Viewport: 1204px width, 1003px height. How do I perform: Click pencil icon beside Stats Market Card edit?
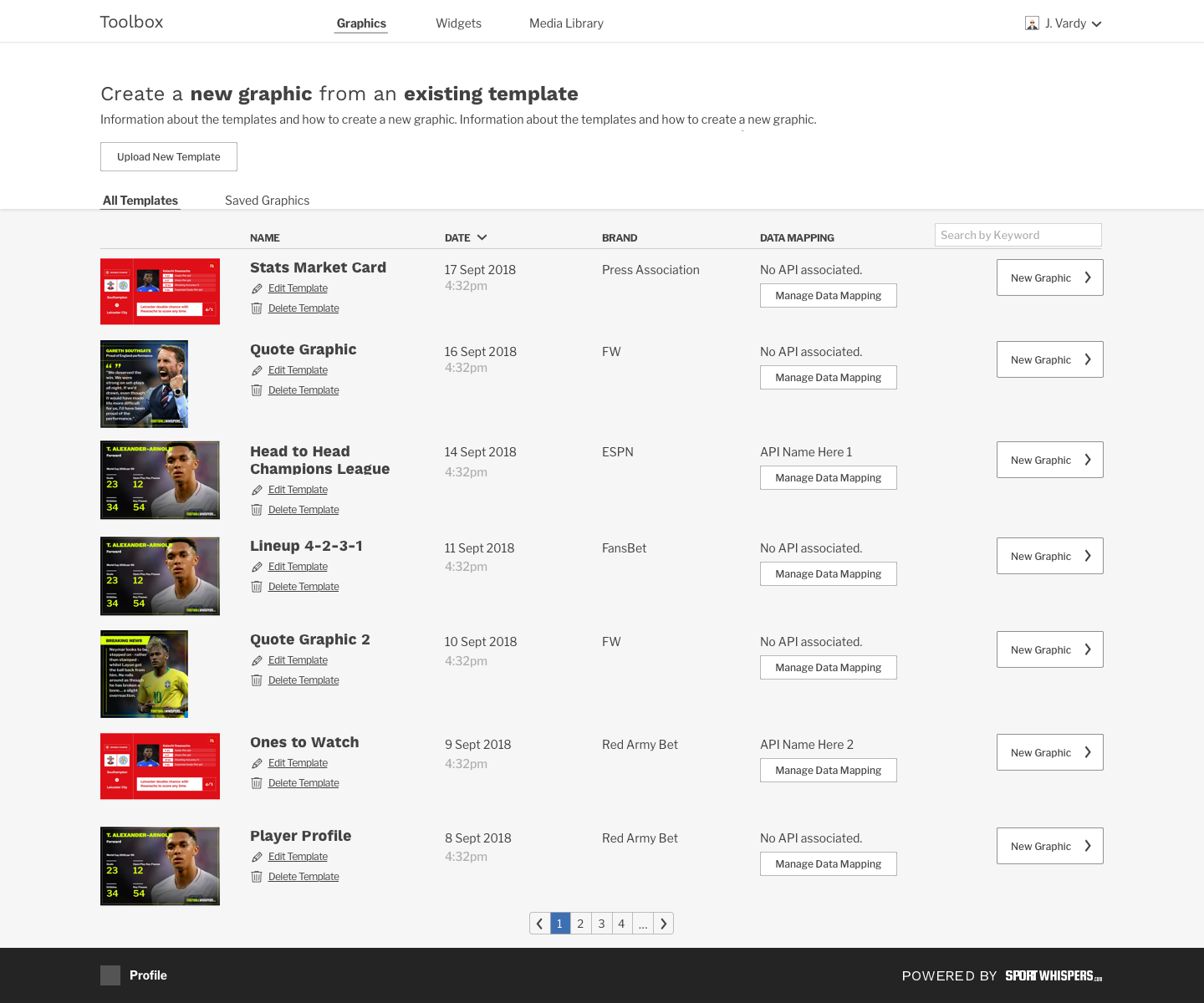pyautogui.click(x=257, y=288)
